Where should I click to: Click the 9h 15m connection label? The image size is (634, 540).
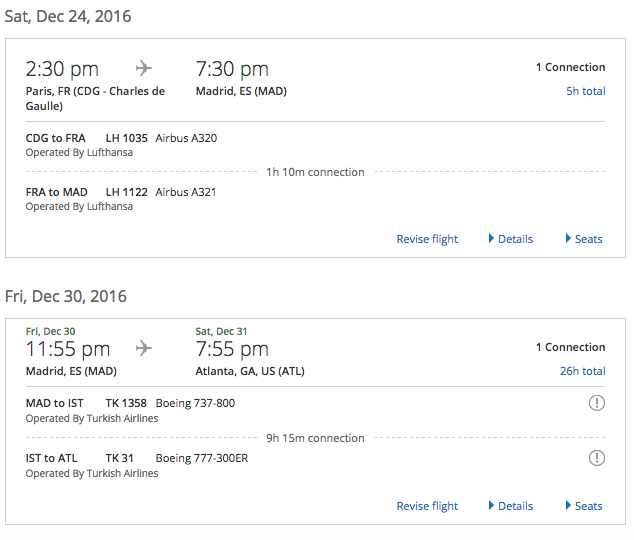coord(315,438)
